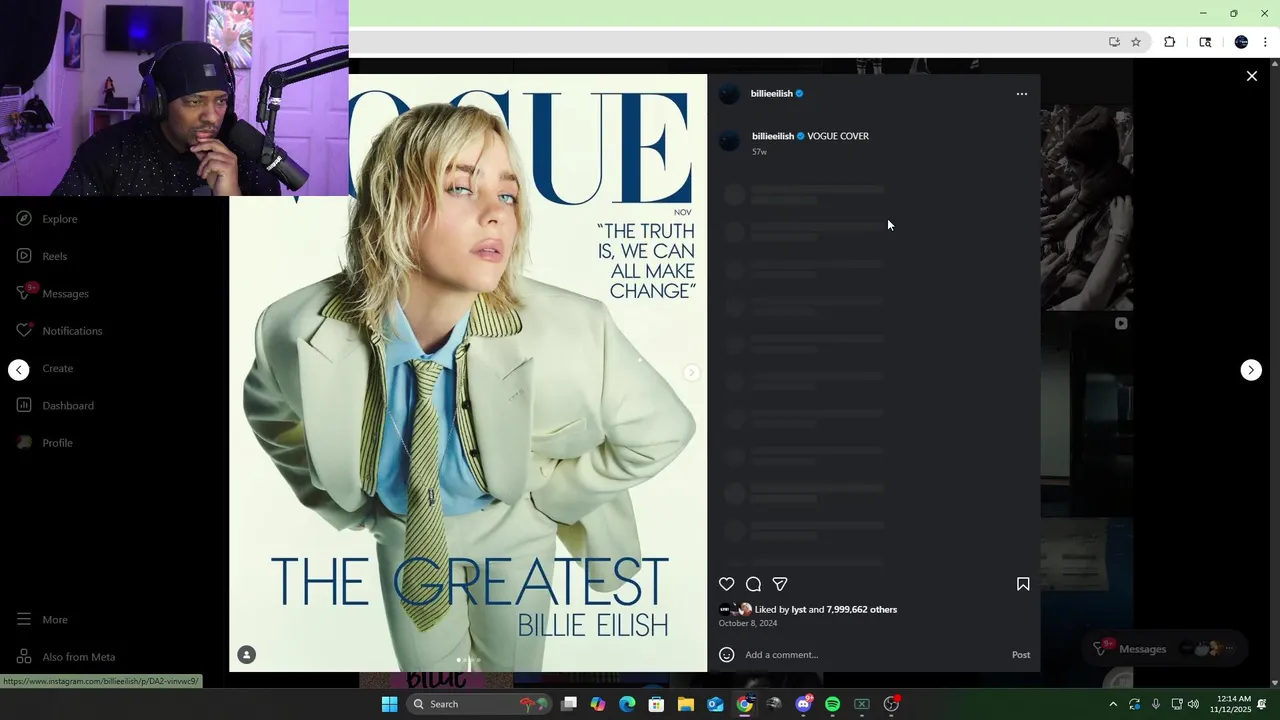Open the lyst profile in the Liked by line
The height and width of the screenshot is (720, 1280).
[798, 610]
